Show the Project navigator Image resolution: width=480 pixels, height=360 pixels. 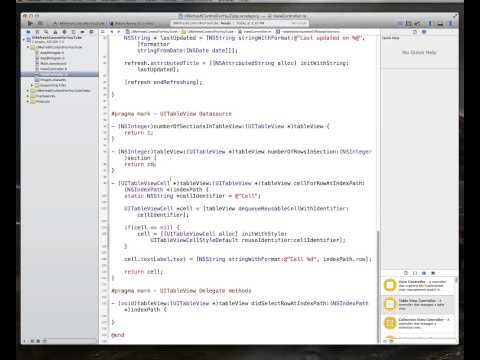28,32
